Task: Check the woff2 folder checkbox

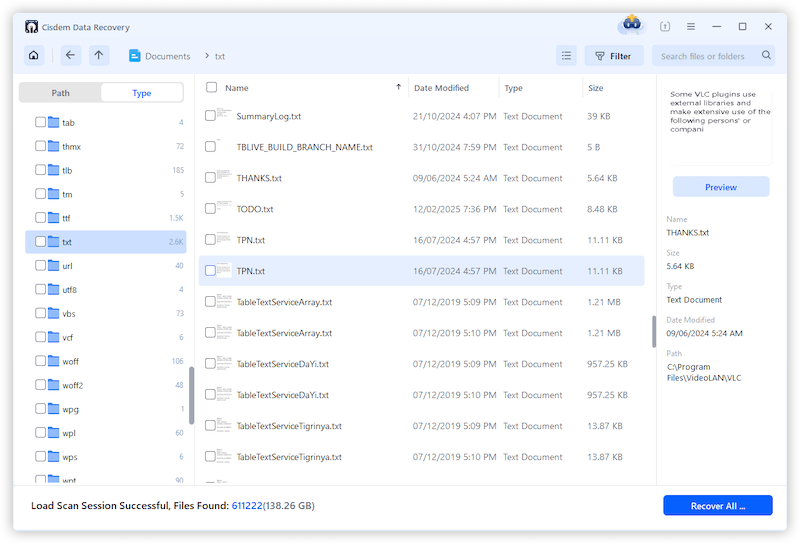Action: [x=40, y=385]
